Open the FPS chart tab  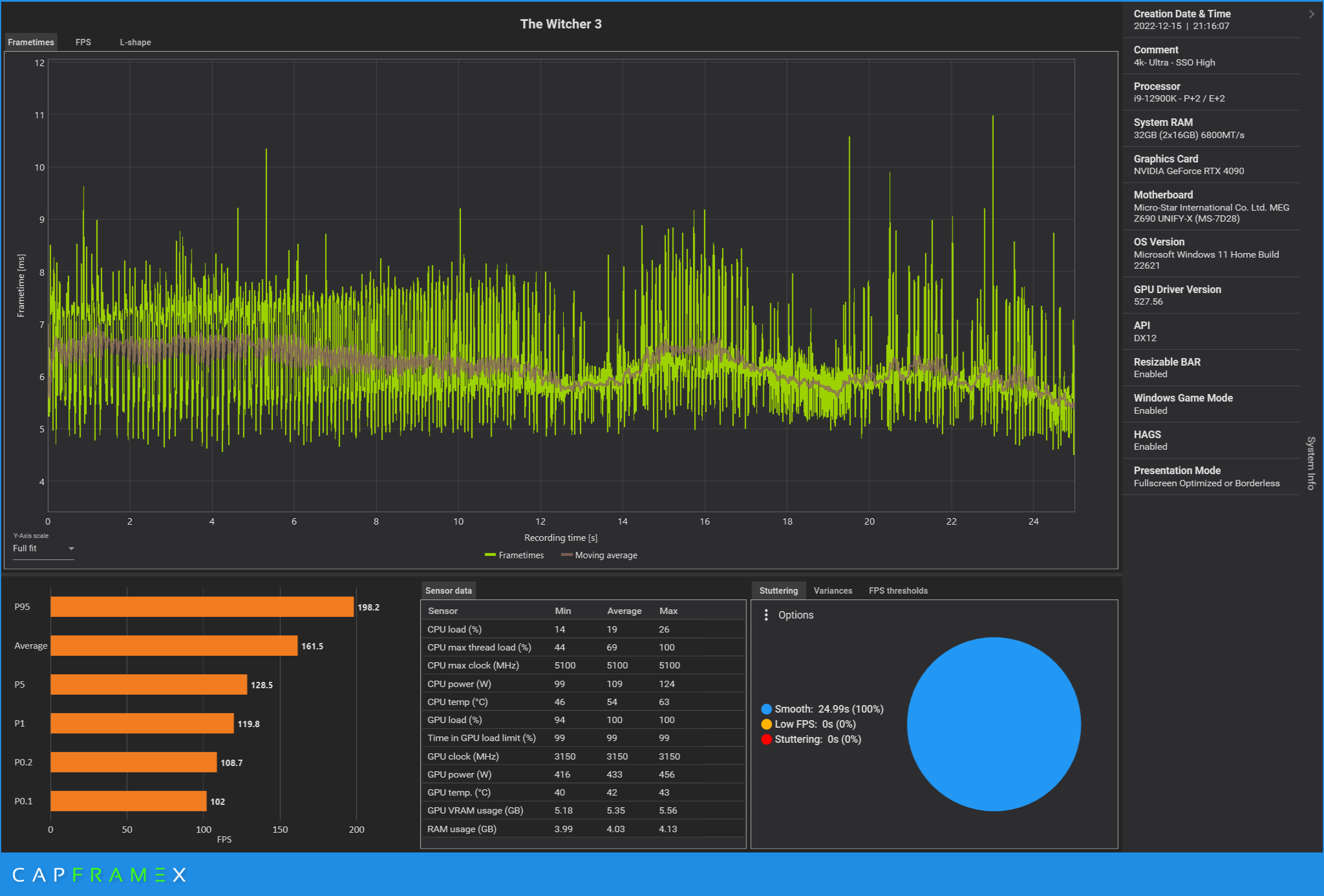pos(83,42)
